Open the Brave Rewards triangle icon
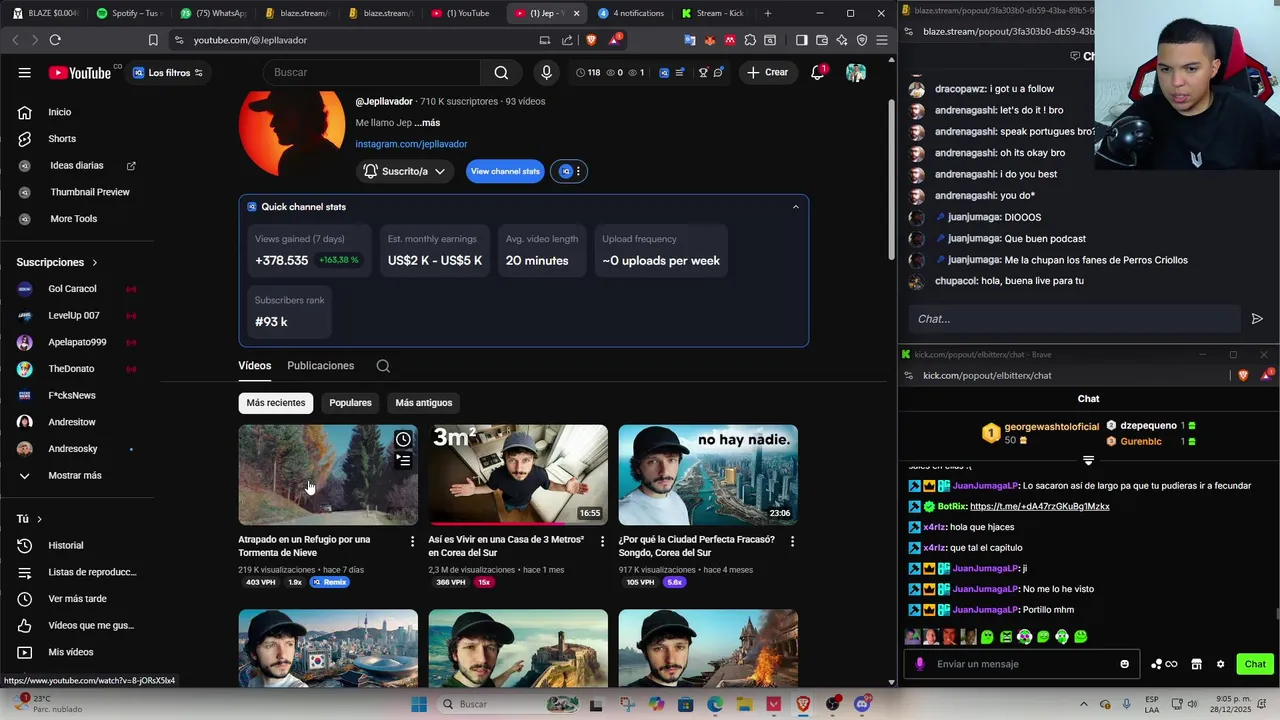This screenshot has width=1280, height=720. [x=614, y=40]
